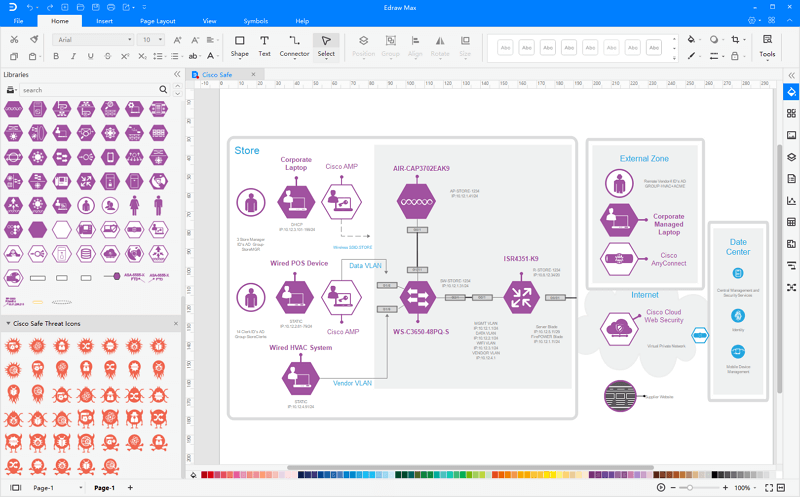Close the Cisco Safe Threat Icons library
Viewport: 800px width, 497px height.
coord(176,324)
